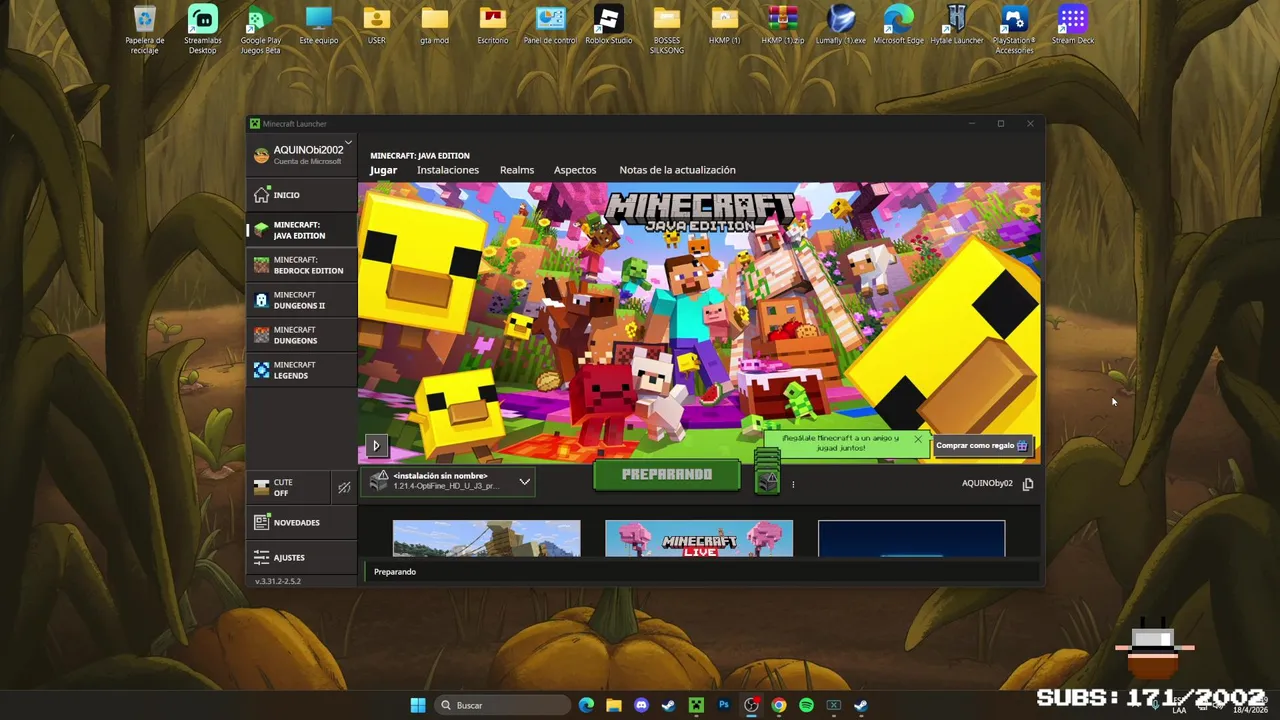Open the three-dot options beside play button
The width and height of the screenshot is (1280, 720).
(x=793, y=485)
